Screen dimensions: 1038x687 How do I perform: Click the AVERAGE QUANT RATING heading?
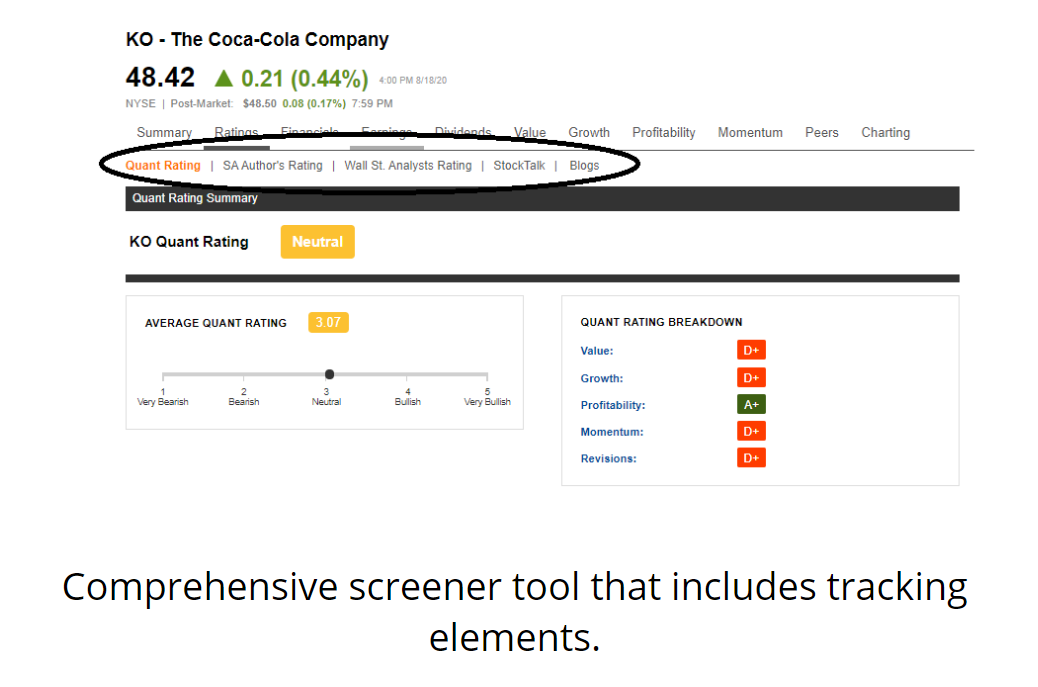click(x=216, y=323)
